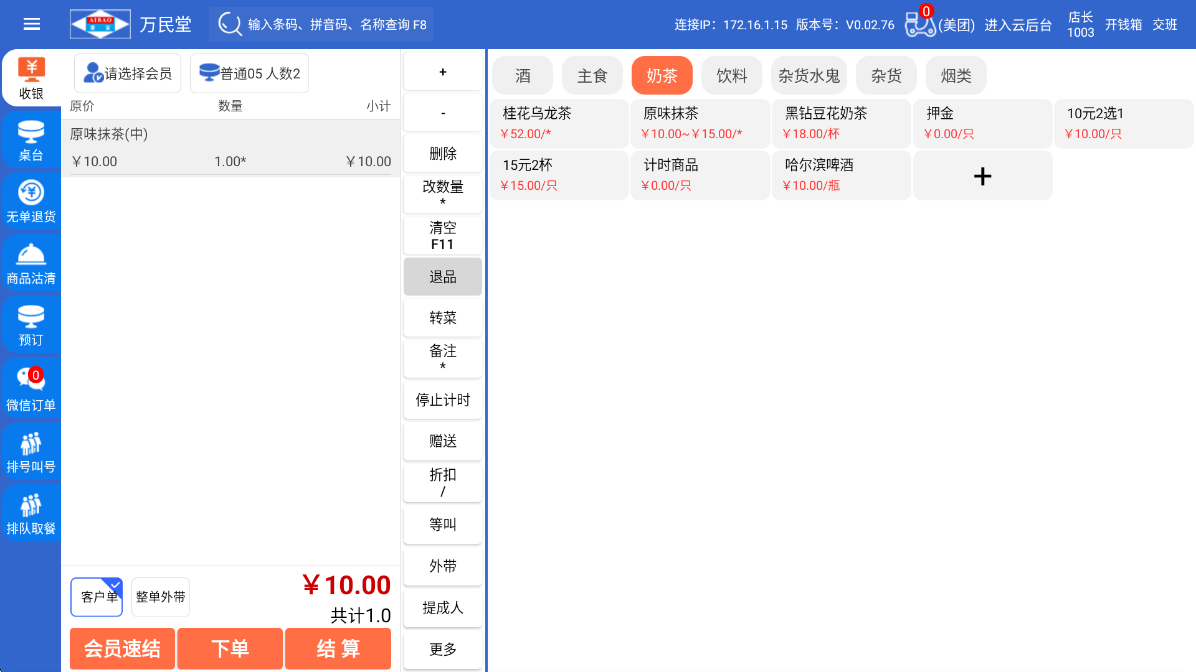Open the 预订 reservation sidebar icon
1196x672 pixels.
[31, 326]
